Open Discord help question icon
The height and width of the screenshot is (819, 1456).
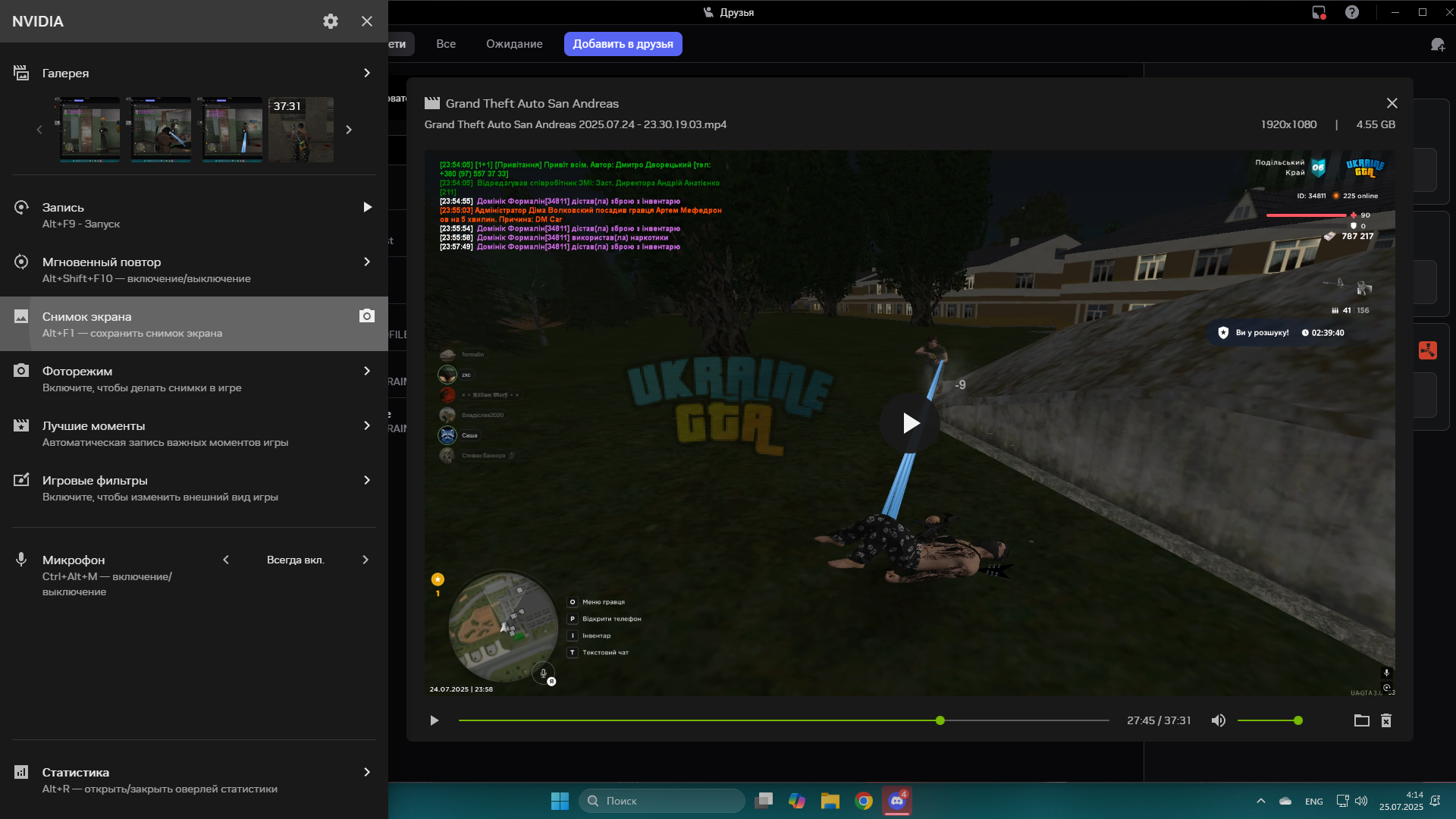pyautogui.click(x=1352, y=12)
